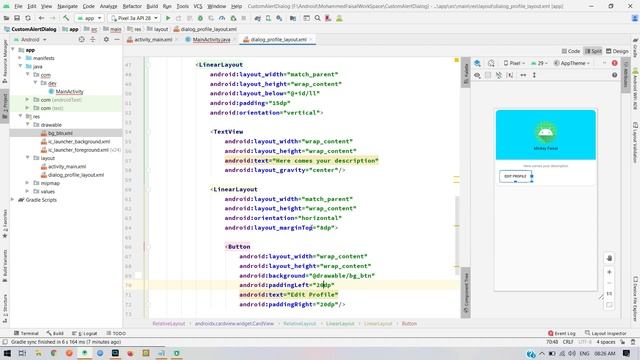Viewport: 640px width, 360px height.
Task: Select bg_btn.xml in project tree
Action: 60,133
